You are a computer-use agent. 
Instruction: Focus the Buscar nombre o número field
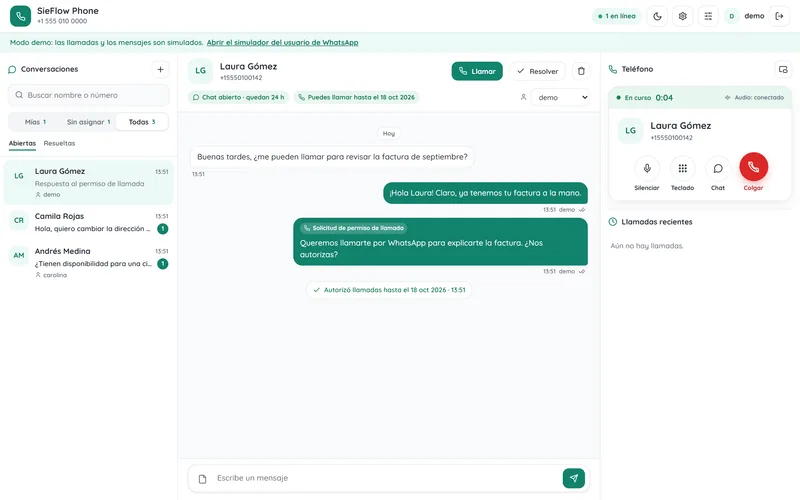pos(88,95)
